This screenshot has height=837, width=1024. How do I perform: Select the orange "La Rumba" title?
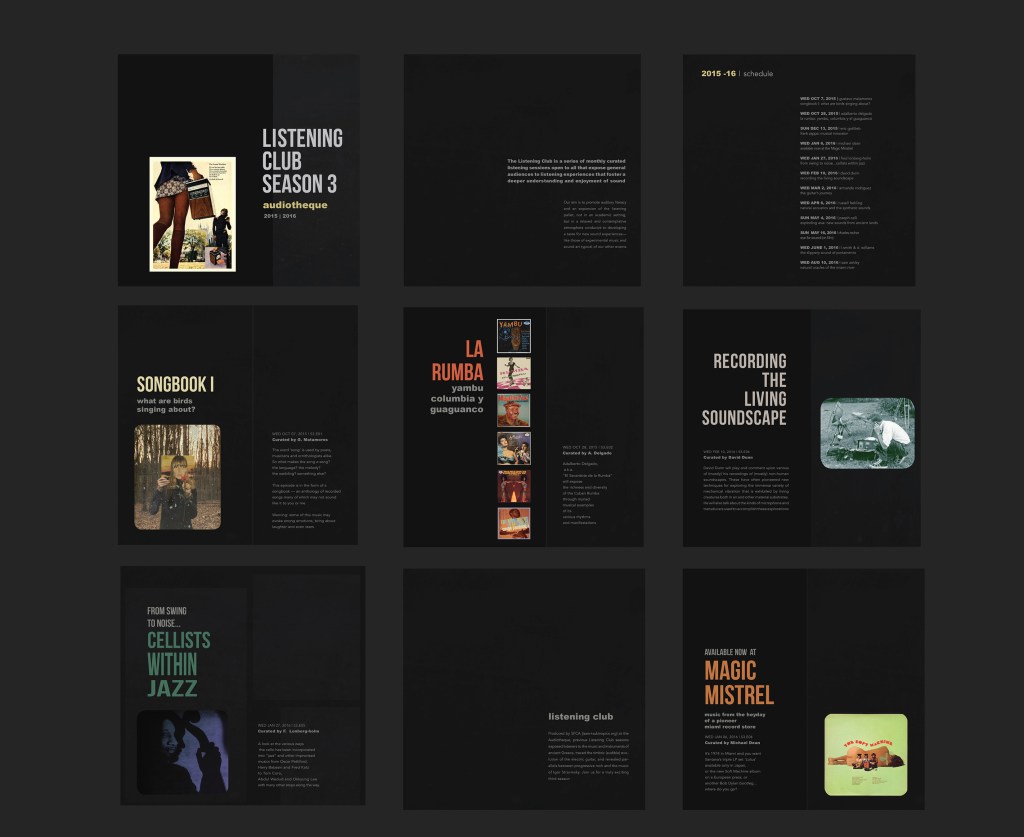point(458,361)
